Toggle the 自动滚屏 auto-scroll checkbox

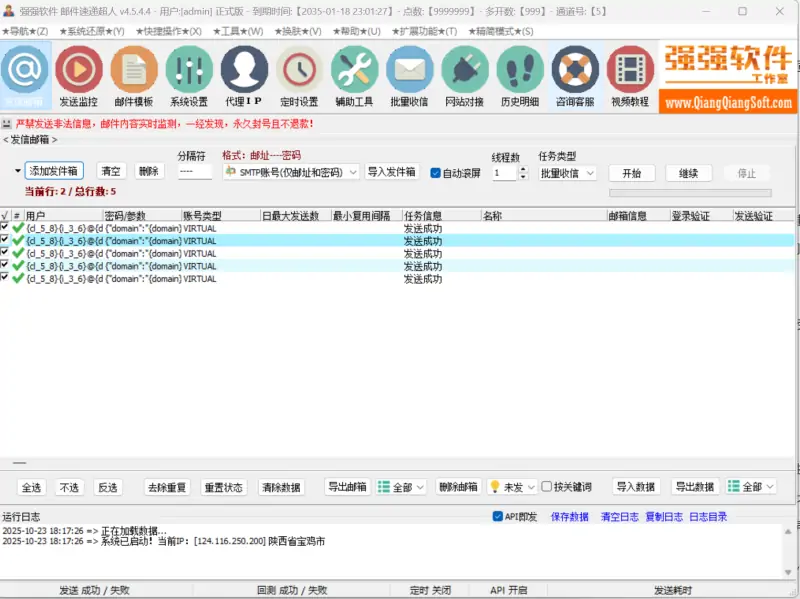tap(435, 170)
